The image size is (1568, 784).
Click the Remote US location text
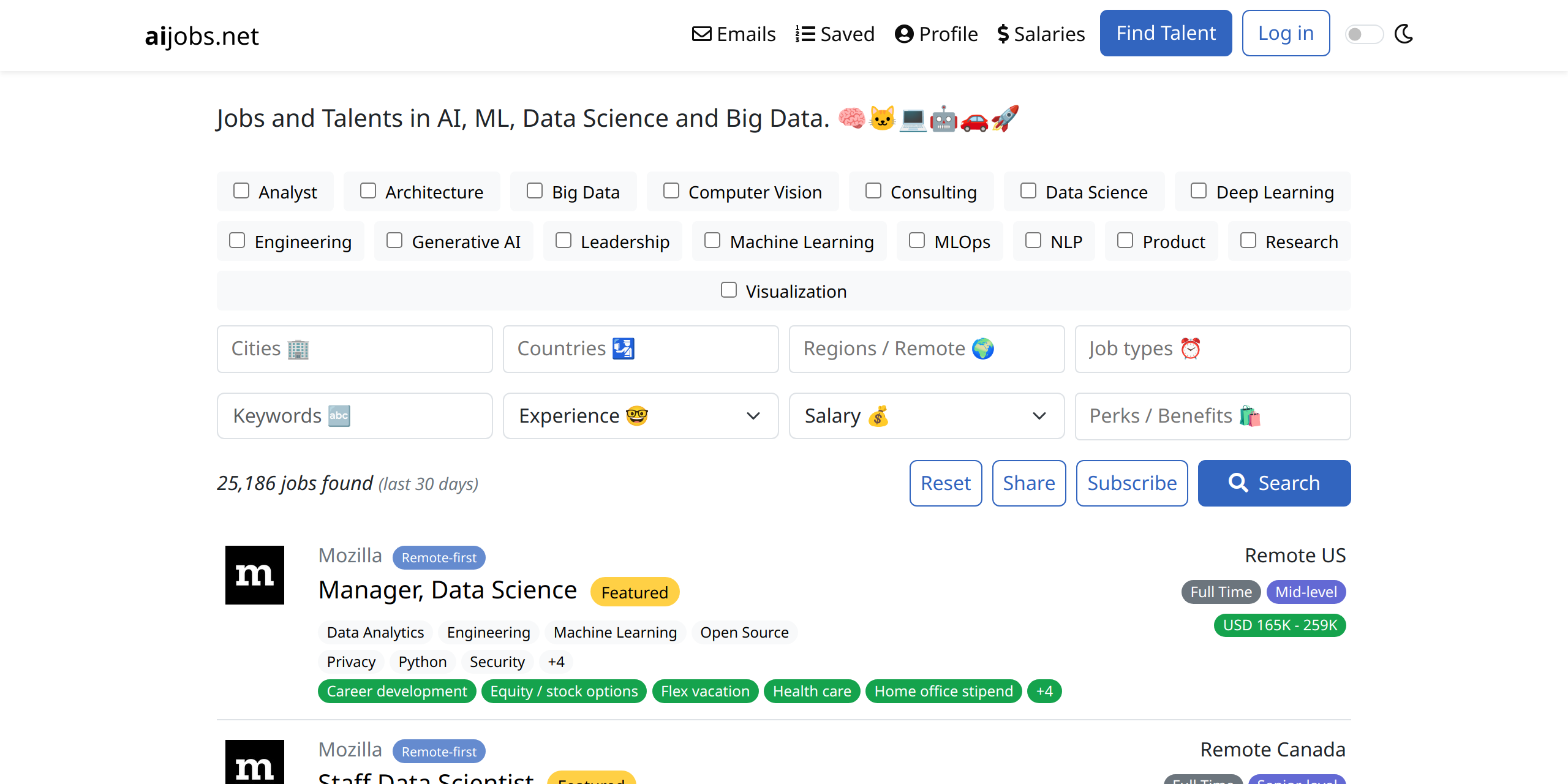coord(1295,556)
